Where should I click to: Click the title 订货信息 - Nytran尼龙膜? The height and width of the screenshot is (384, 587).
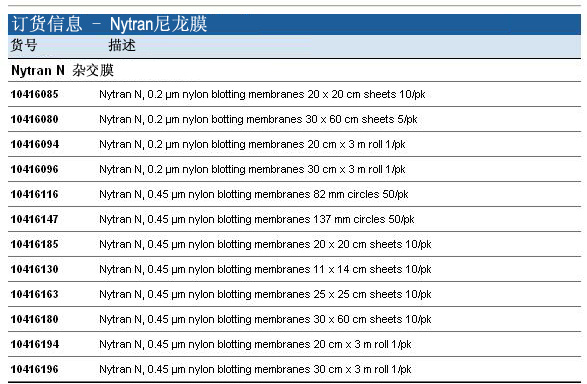click(109, 24)
